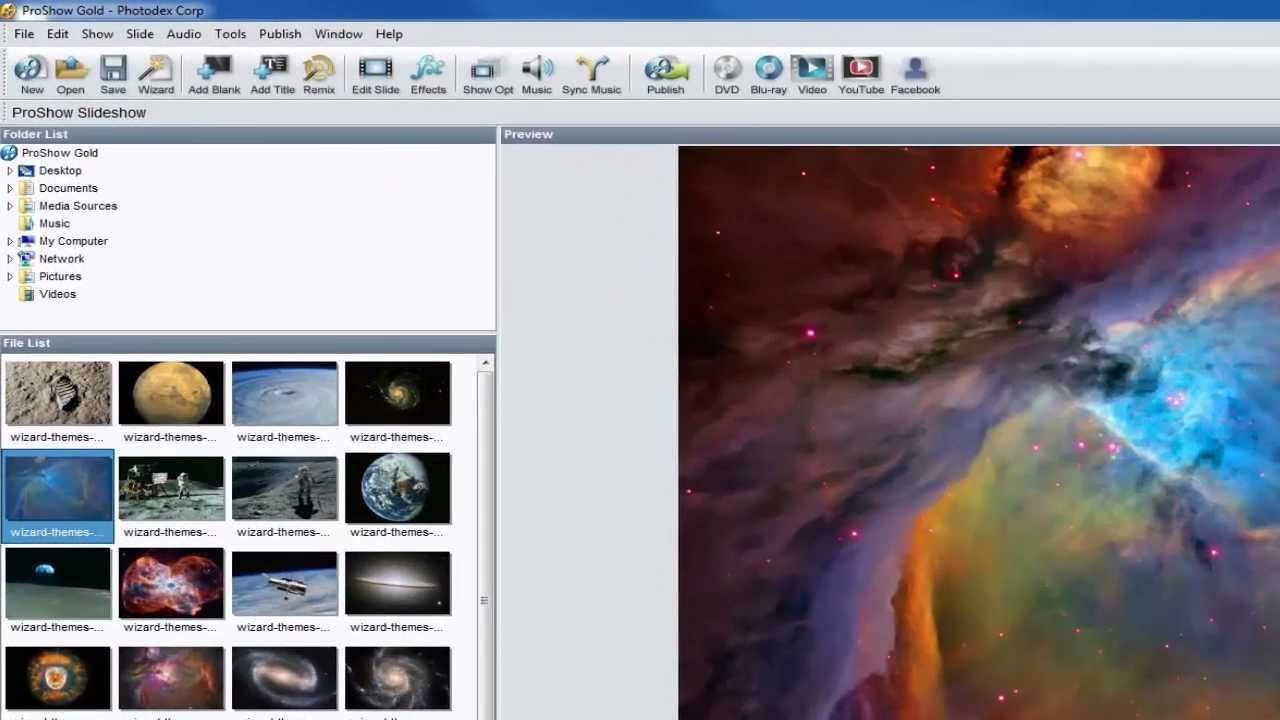Select the Mars planet thumbnail

pyautogui.click(x=171, y=393)
